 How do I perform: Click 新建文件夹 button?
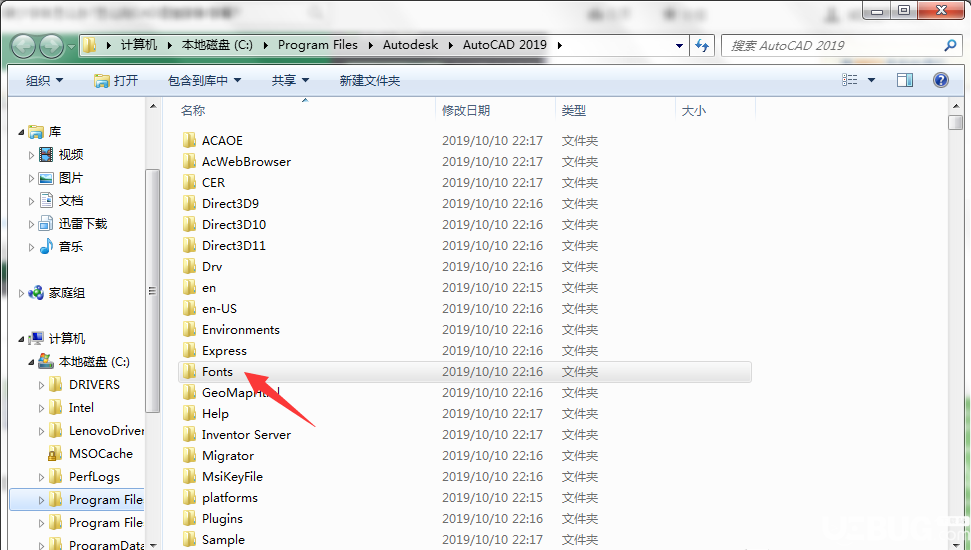point(370,81)
